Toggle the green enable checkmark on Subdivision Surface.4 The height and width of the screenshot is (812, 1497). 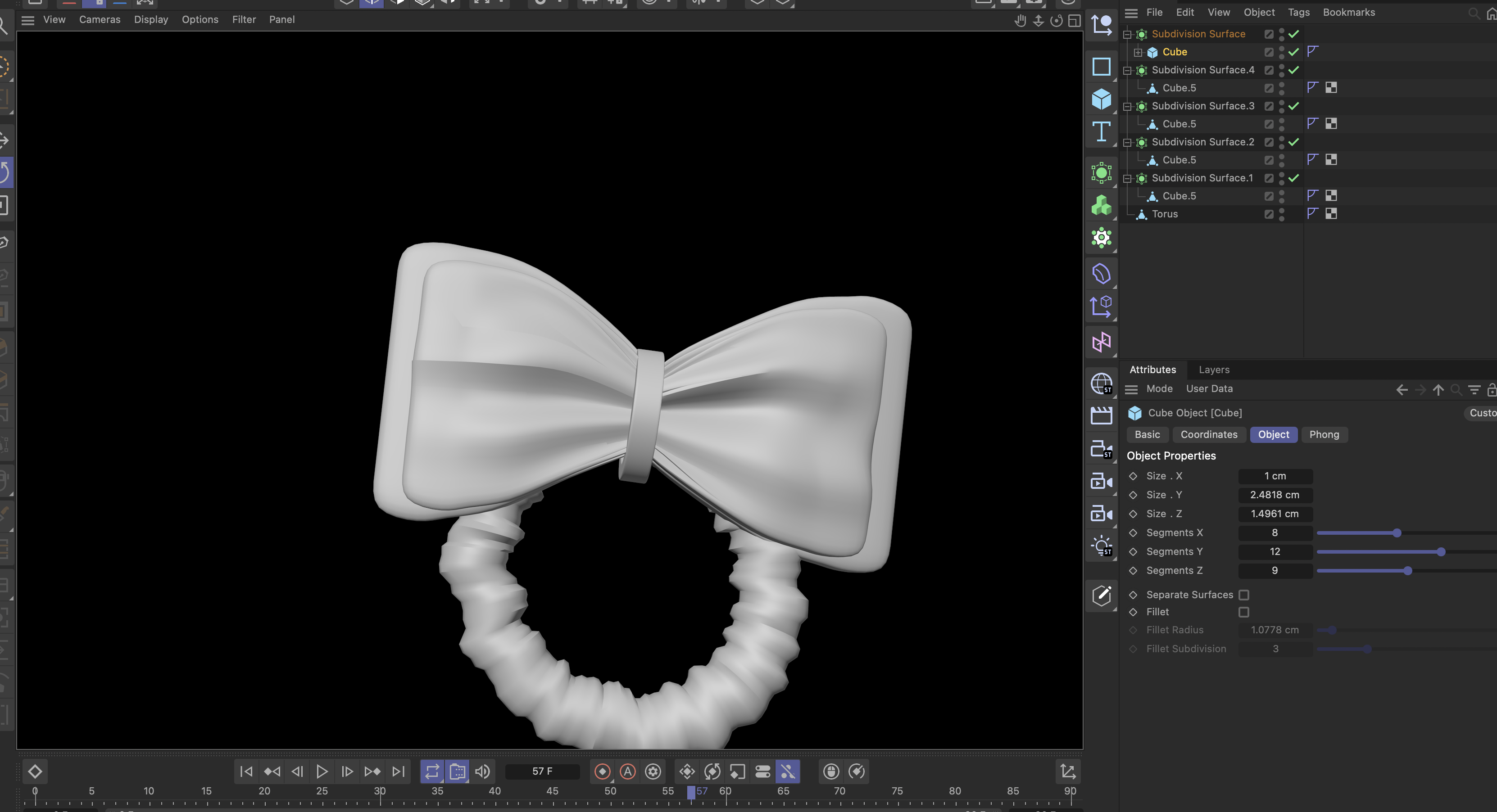[1293, 70]
